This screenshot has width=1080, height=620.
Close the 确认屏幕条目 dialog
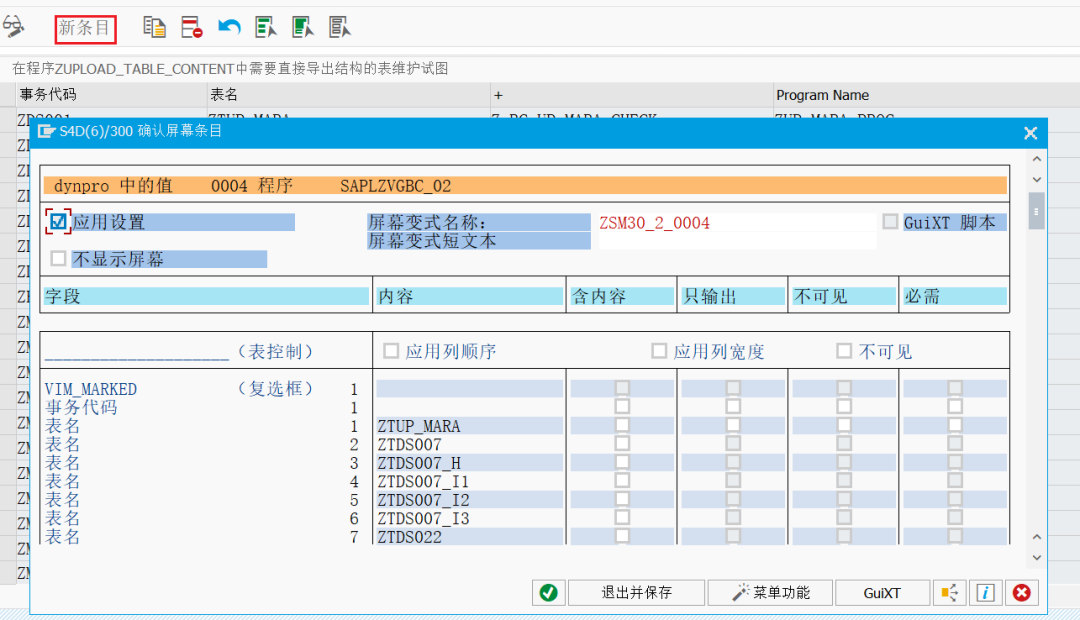pos(1030,133)
